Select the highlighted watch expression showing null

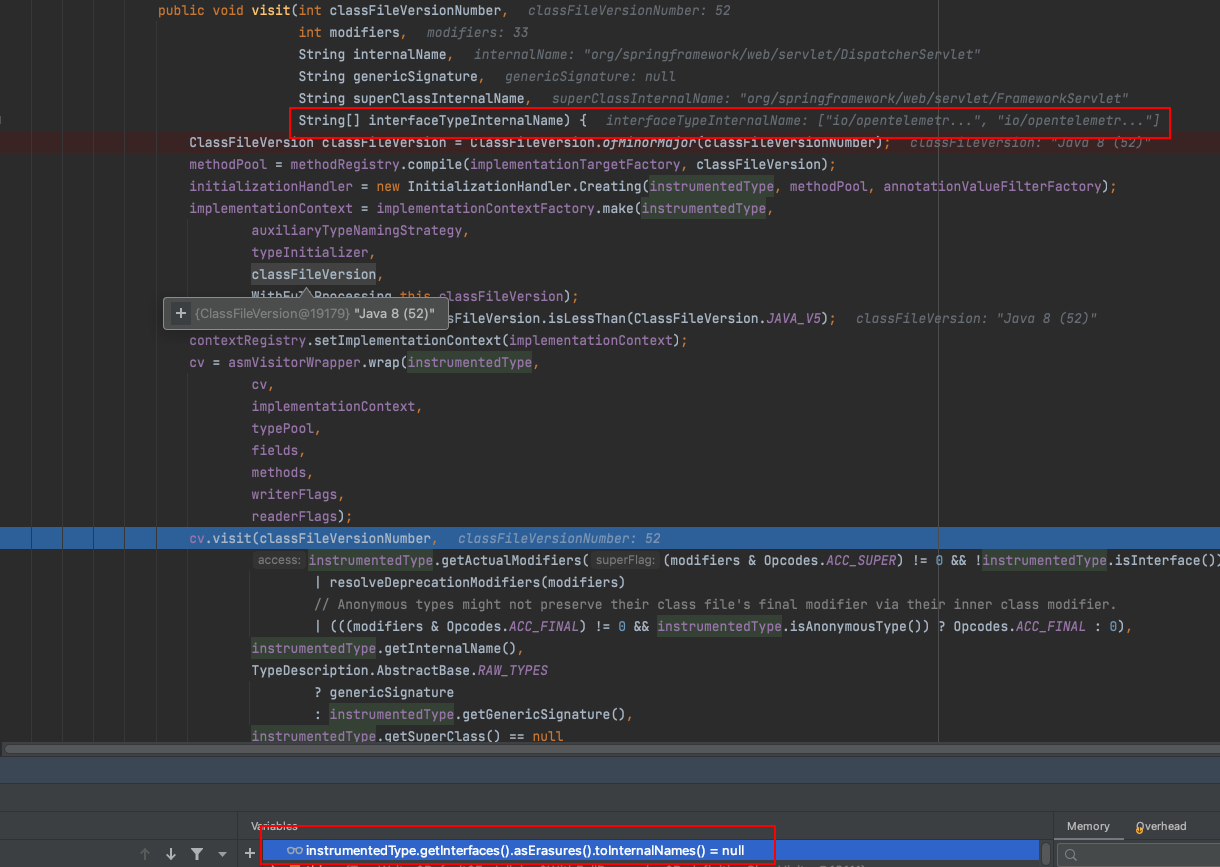pos(520,851)
